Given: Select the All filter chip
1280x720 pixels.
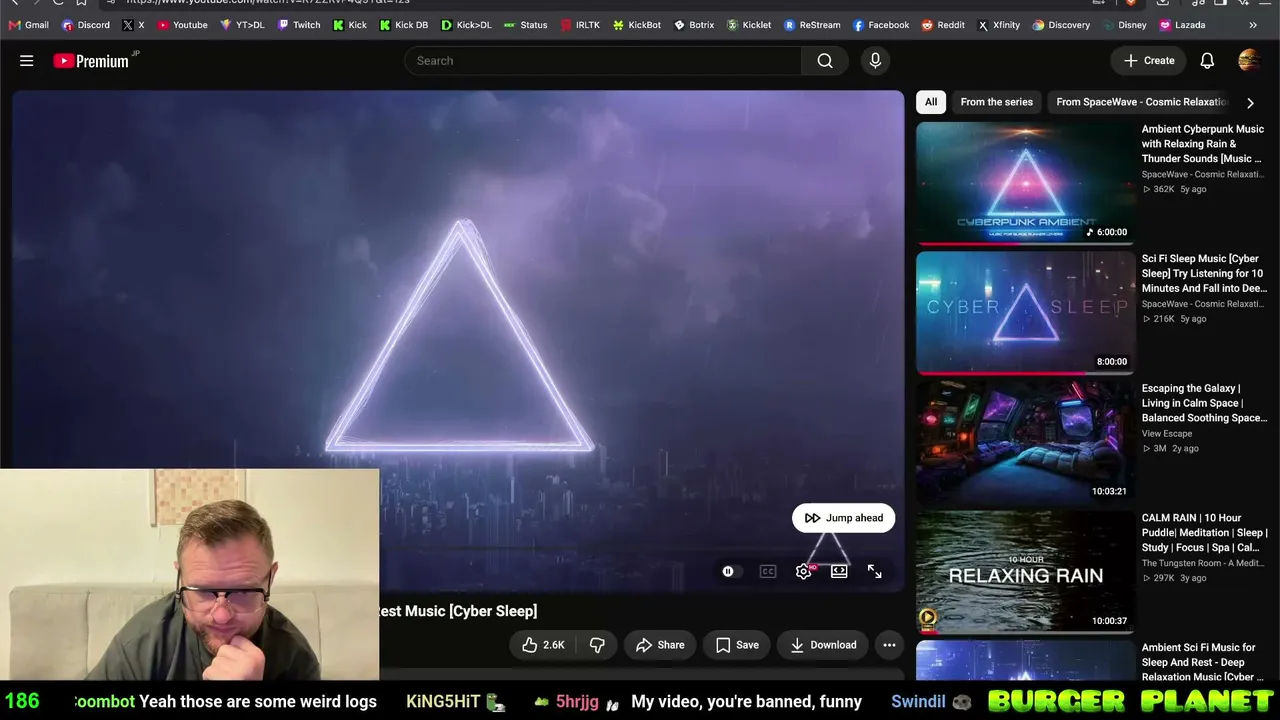Looking at the screenshot, I should [931, 102].
